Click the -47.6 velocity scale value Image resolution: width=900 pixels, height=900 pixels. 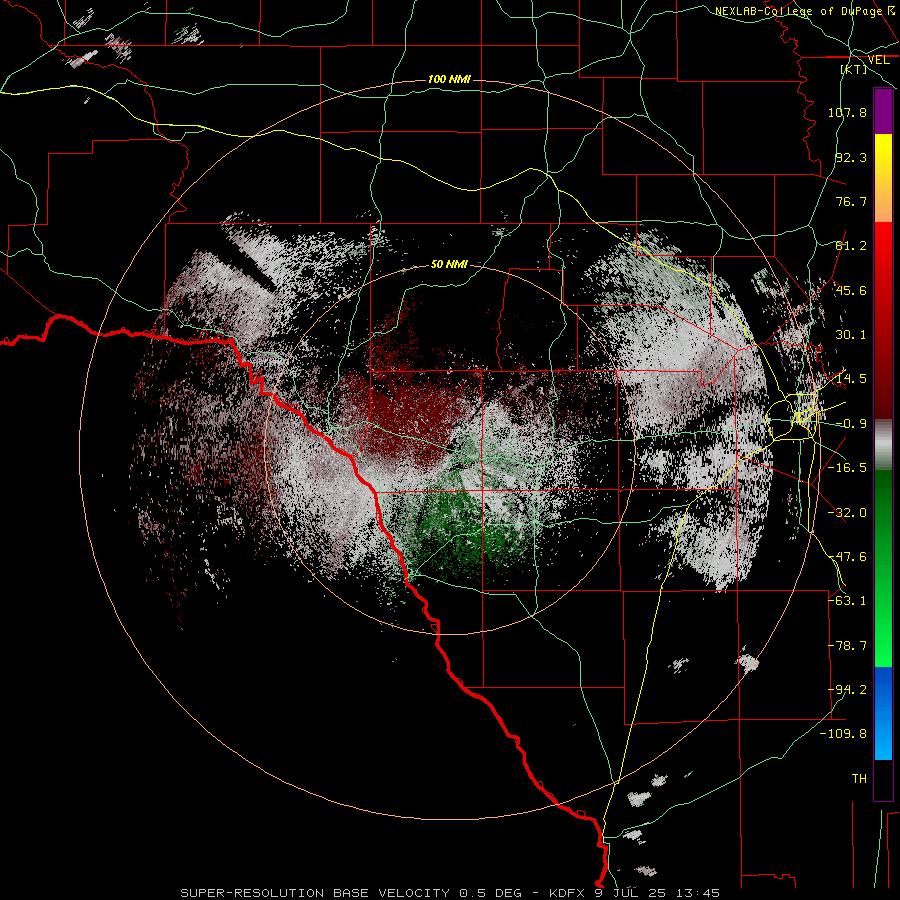(x=847, y=557)
